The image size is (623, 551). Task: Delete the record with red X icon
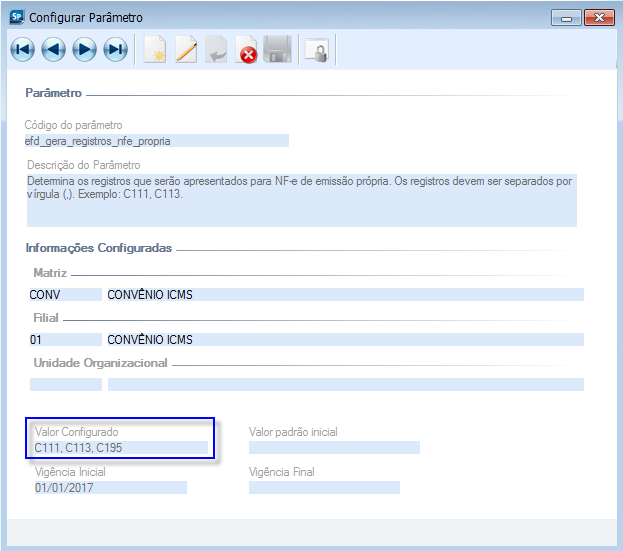pyautogui.click(x=246, y=49)
